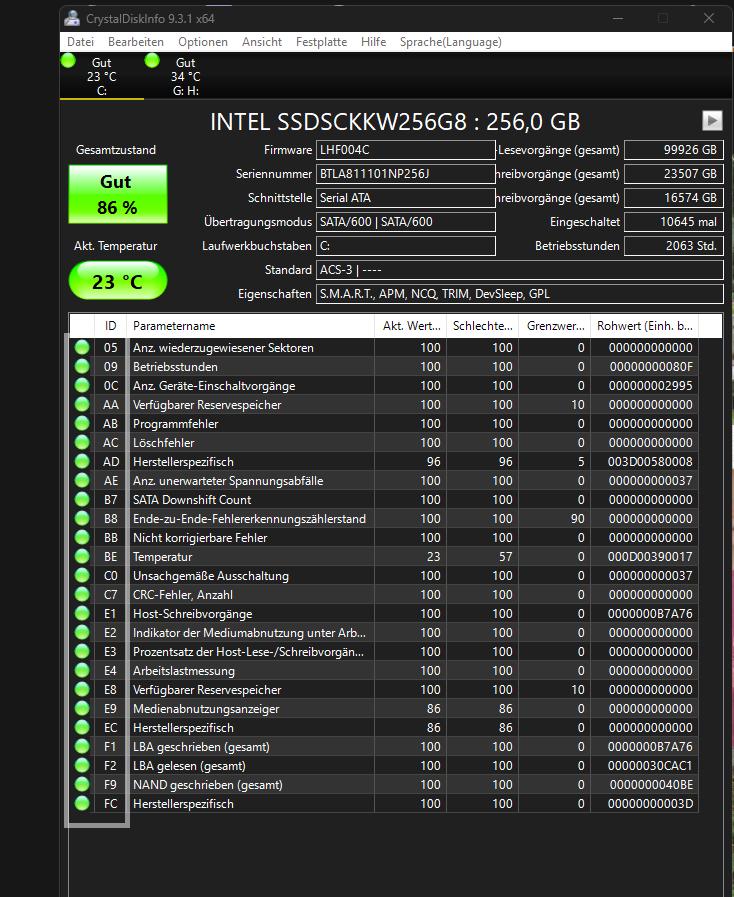Open the Optionen menu
The height and width of the screenshot is (897, 734).
click(x=203, y=42)
